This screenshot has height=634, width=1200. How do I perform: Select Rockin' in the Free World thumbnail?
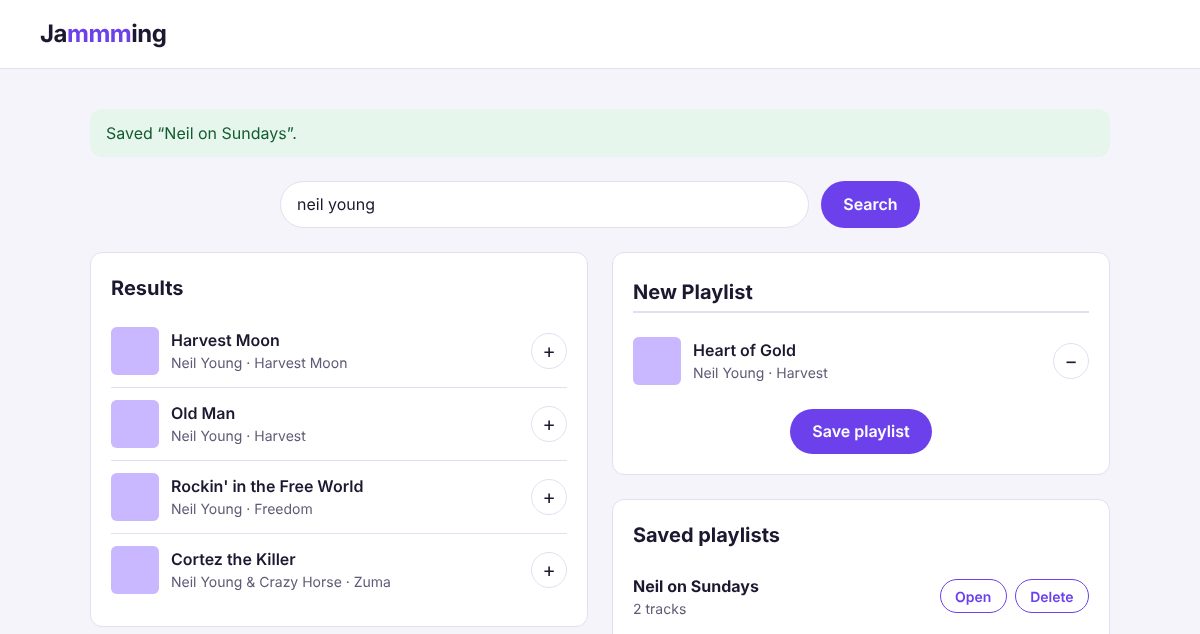(x=135, y=497)
